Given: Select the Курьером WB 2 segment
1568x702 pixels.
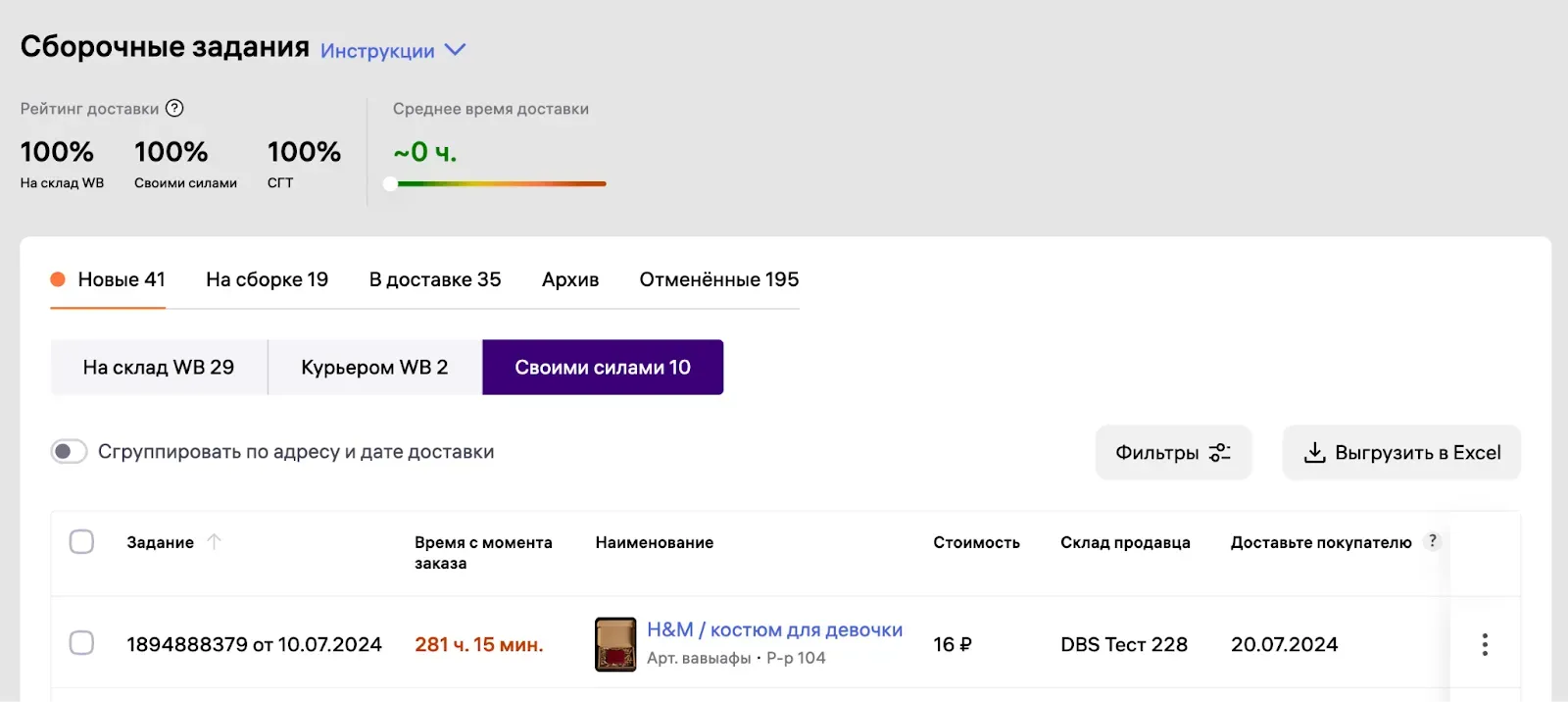Looking at the screenshot, I should tap(374, 368).
